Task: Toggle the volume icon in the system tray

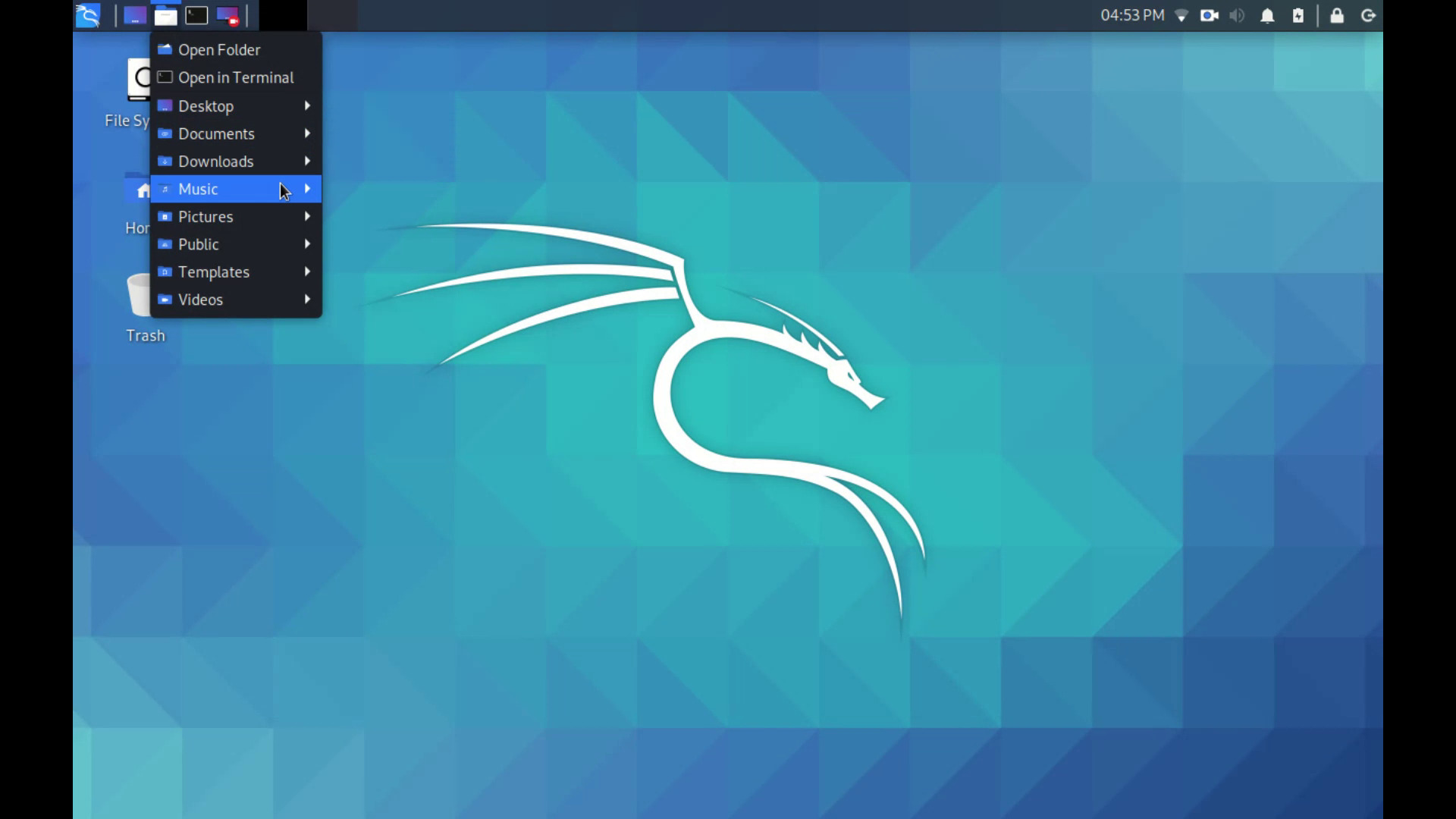Action: (x=1237, y=15)
